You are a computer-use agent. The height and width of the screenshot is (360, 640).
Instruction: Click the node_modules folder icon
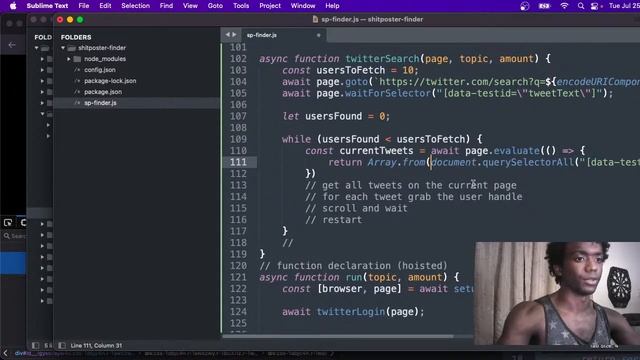77,59
